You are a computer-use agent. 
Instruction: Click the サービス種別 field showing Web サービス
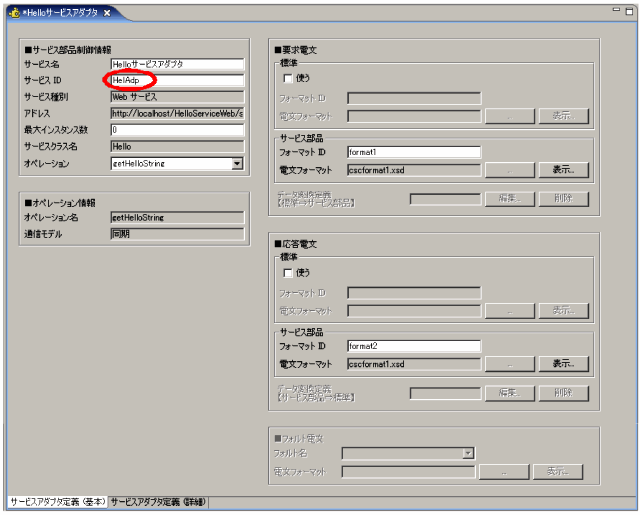pos(178,97)
